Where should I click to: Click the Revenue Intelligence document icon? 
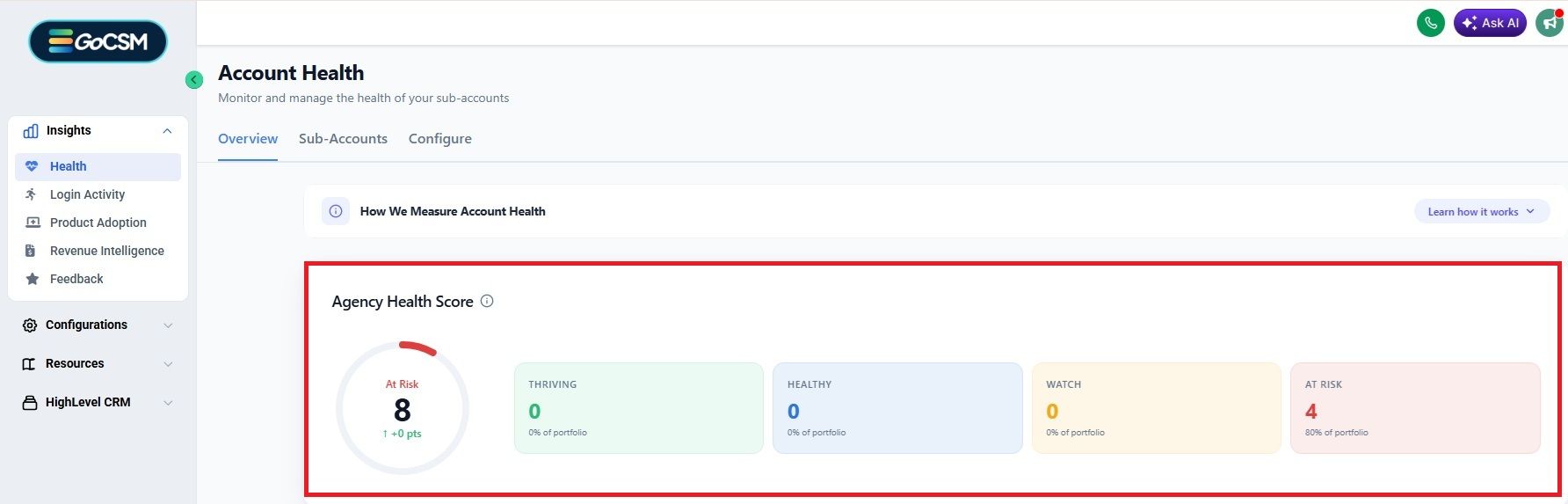[31, 251]
